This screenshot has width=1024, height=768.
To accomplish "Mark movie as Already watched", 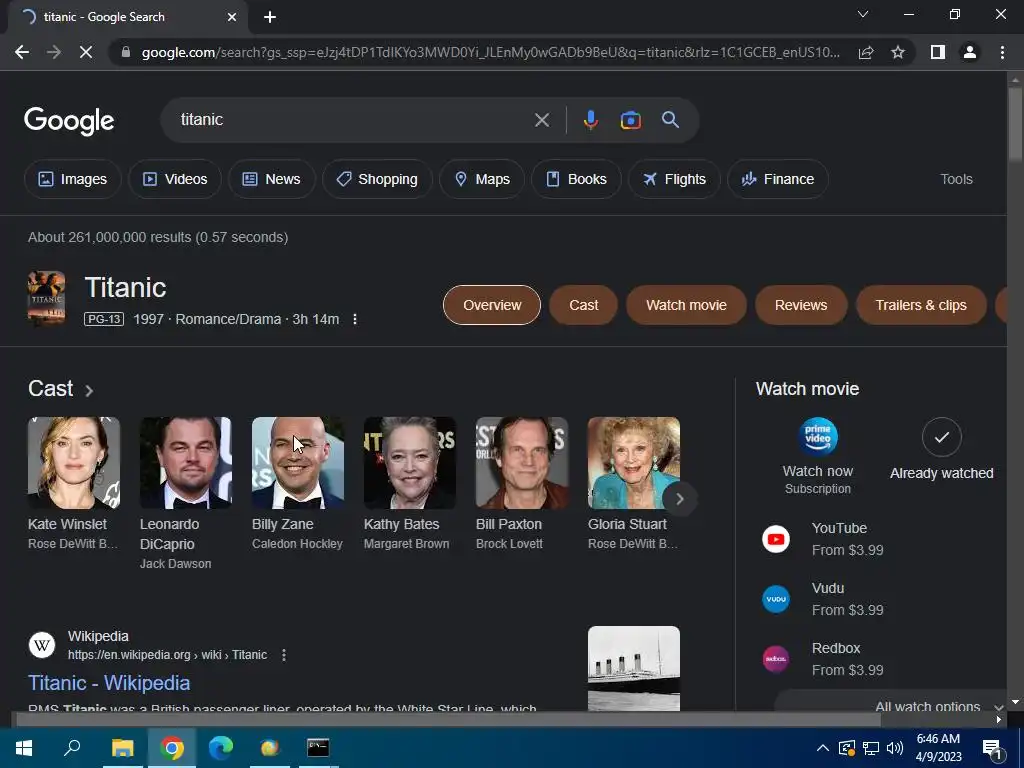I will tap(941, 450).
